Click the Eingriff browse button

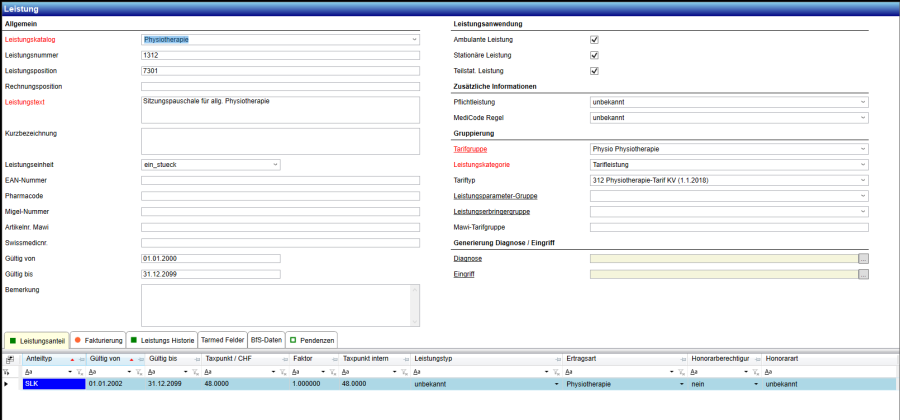(x=863, y=274)
